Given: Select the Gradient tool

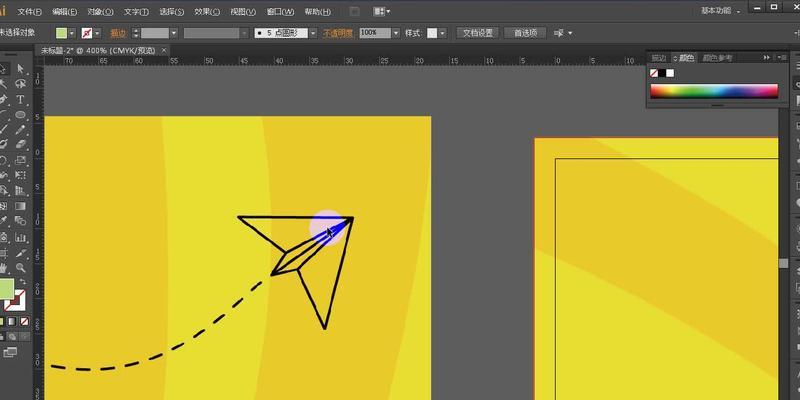Looking at the screenshot, I should tap(20, 206).
